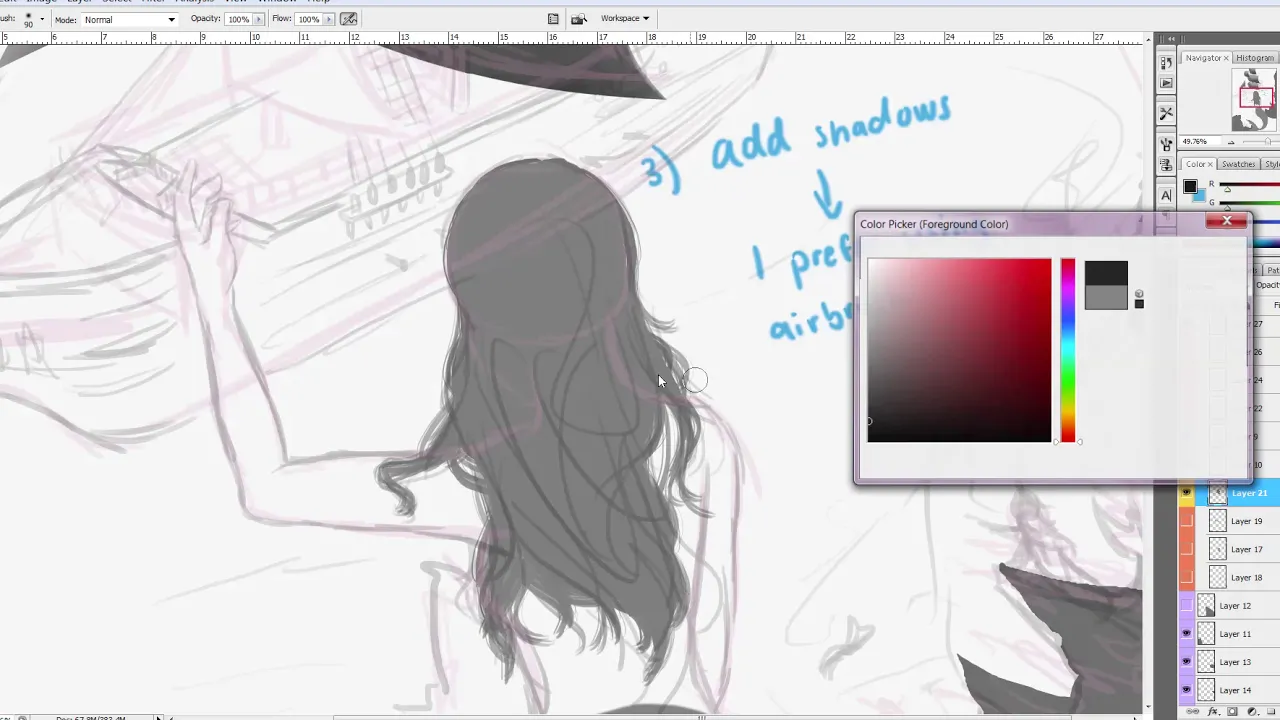Show Layer 19 visibility
The width and height of the screenshot is (1280, 720).
[1187, 521]
